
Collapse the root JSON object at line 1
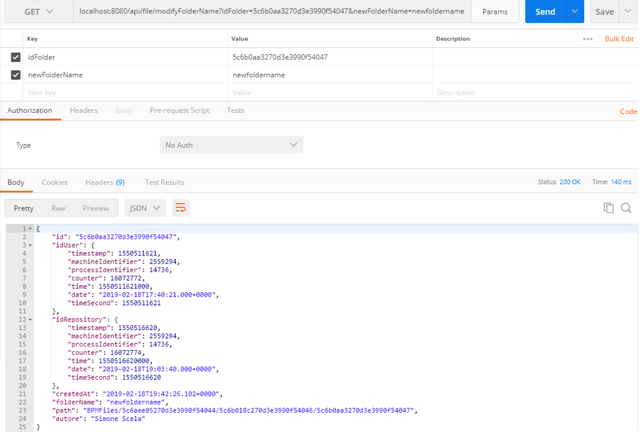pyautogui.click(x=30, y=229)
